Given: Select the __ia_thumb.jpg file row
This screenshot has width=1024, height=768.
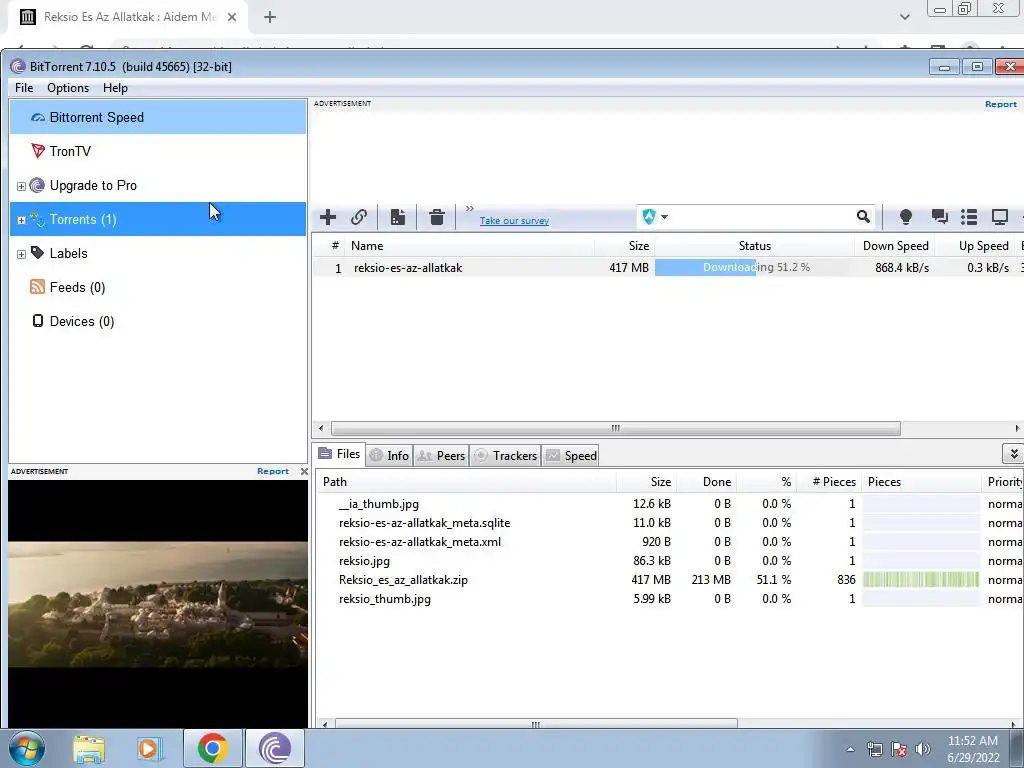Looking at the screenshot, I should (x=669, y=504).
